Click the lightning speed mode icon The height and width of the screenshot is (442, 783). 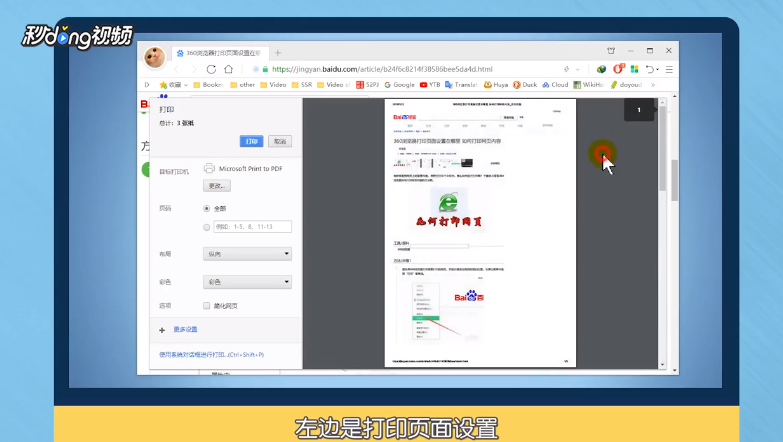[566, 69]
